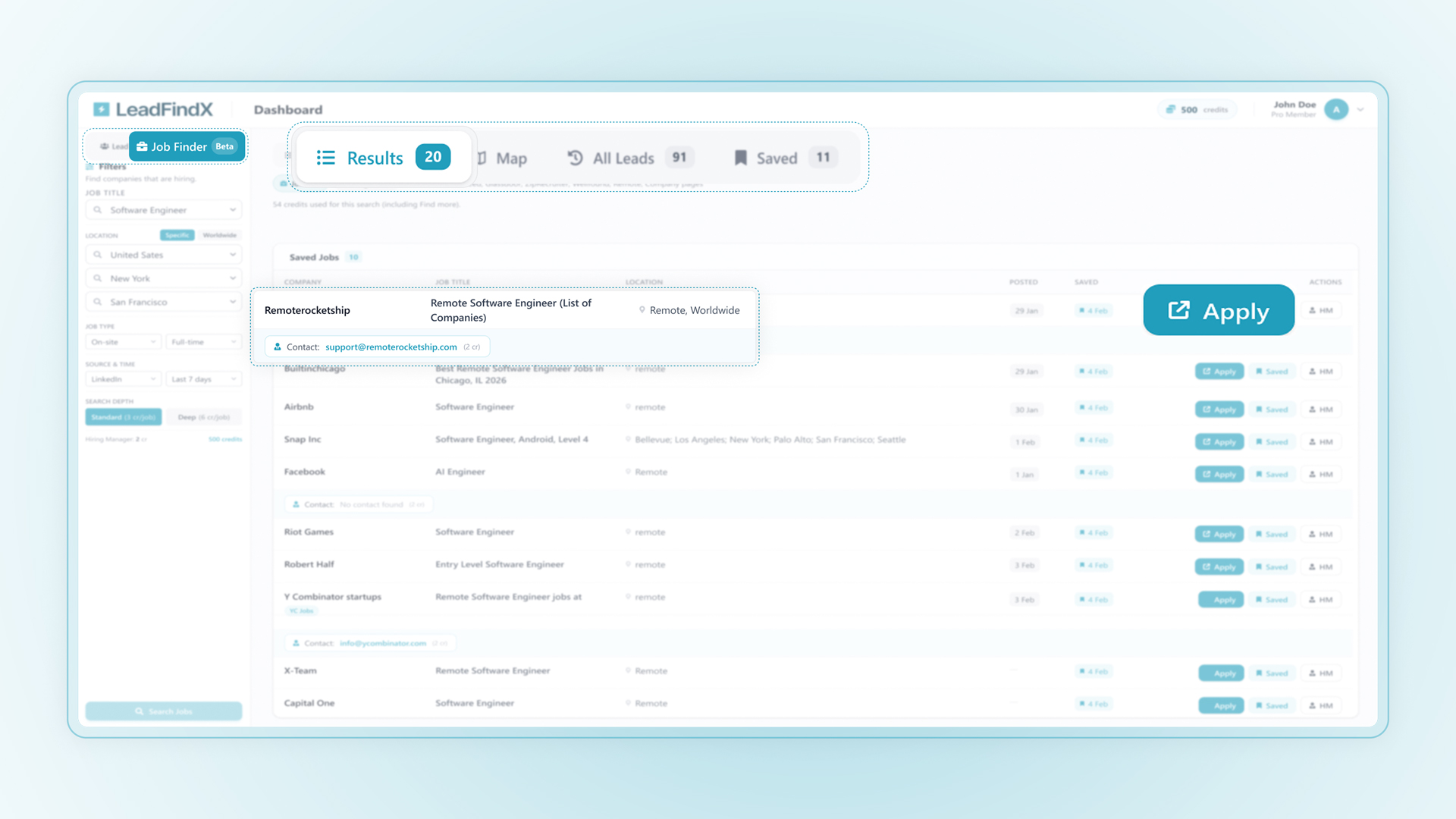Viewport: 1456px width, 819px height.
Task: Open the On-site job type dropdown
Action: coord(124,342)
